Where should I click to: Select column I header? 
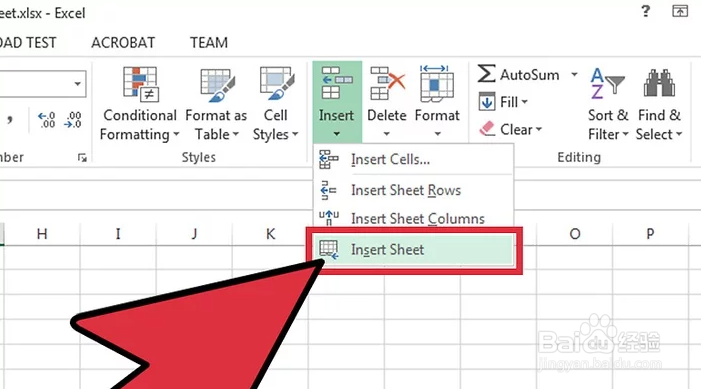[x=118, y=234]
